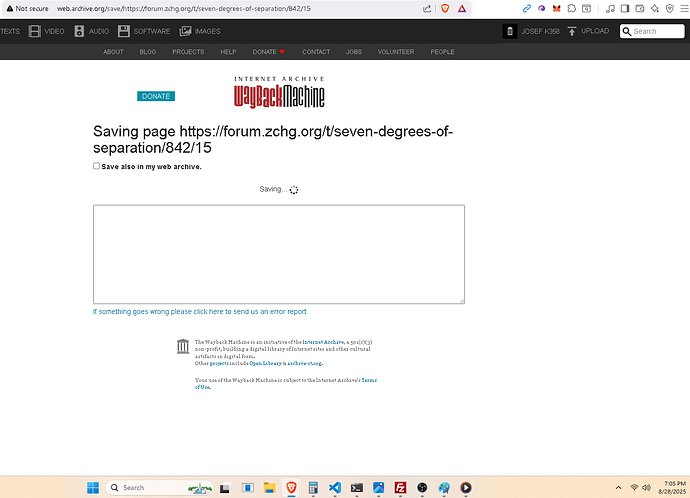Viewport: 690px width, 498px height.
Task: Open the extensions puzzle piece menu
Action: tap(572, 8)
